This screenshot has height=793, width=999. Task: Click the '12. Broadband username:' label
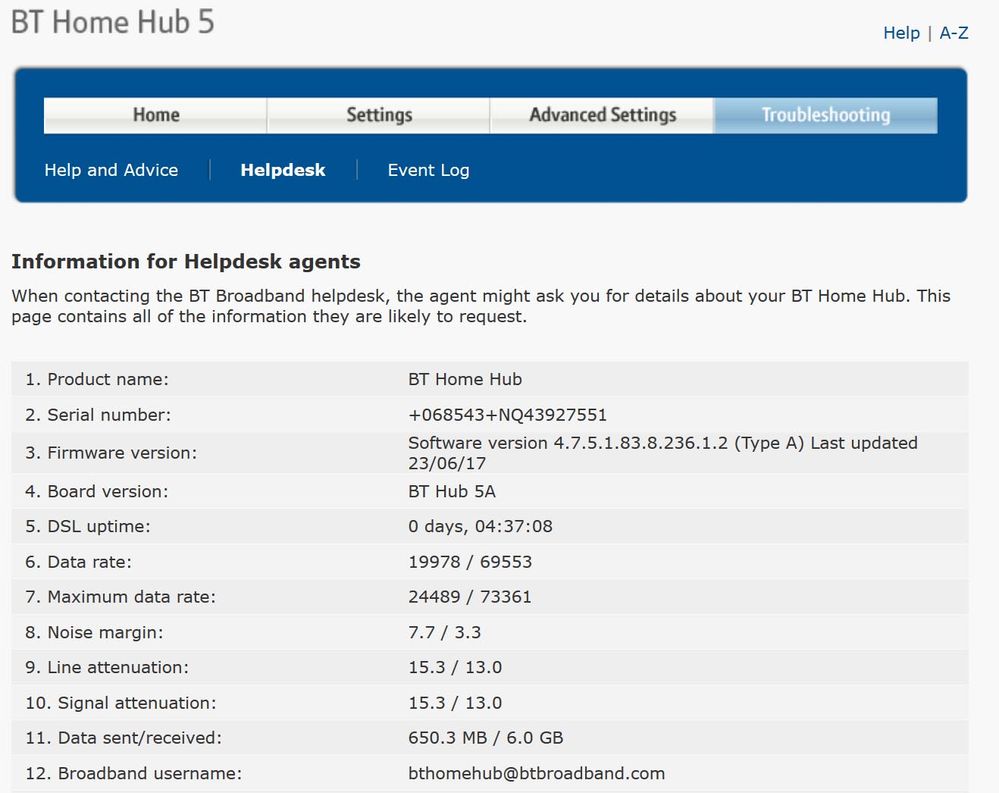coord(134,774)
